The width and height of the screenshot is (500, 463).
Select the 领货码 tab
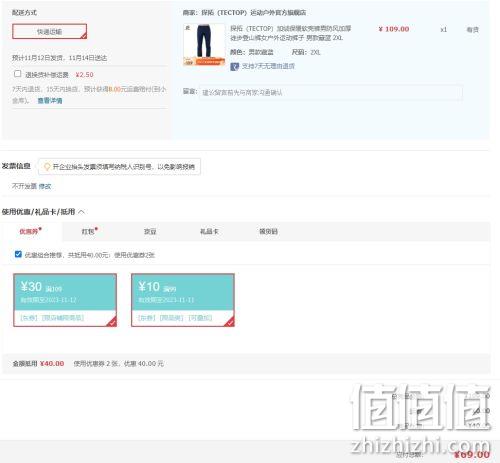pyautogui.click(x=268, y=231)
